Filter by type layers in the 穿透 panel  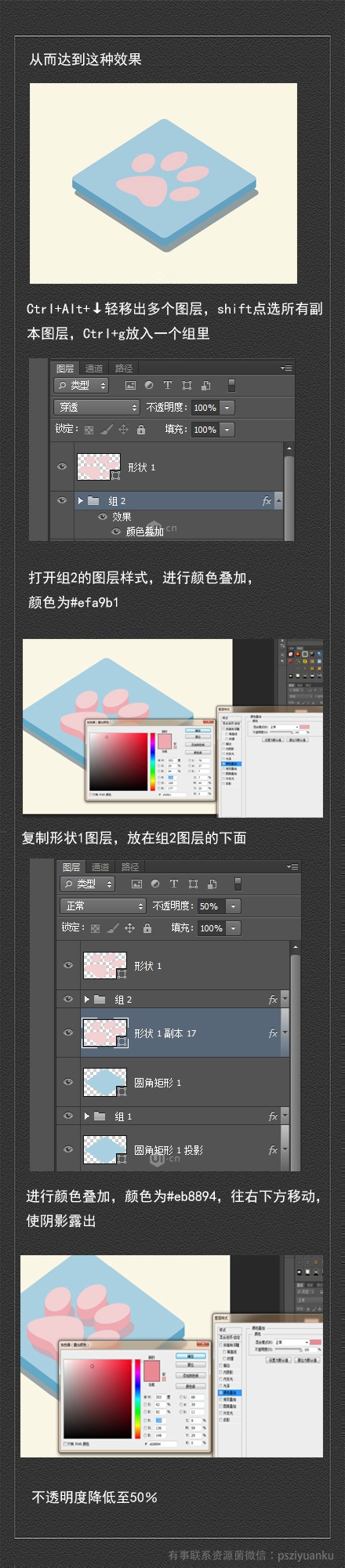click(x=167, y=386)
